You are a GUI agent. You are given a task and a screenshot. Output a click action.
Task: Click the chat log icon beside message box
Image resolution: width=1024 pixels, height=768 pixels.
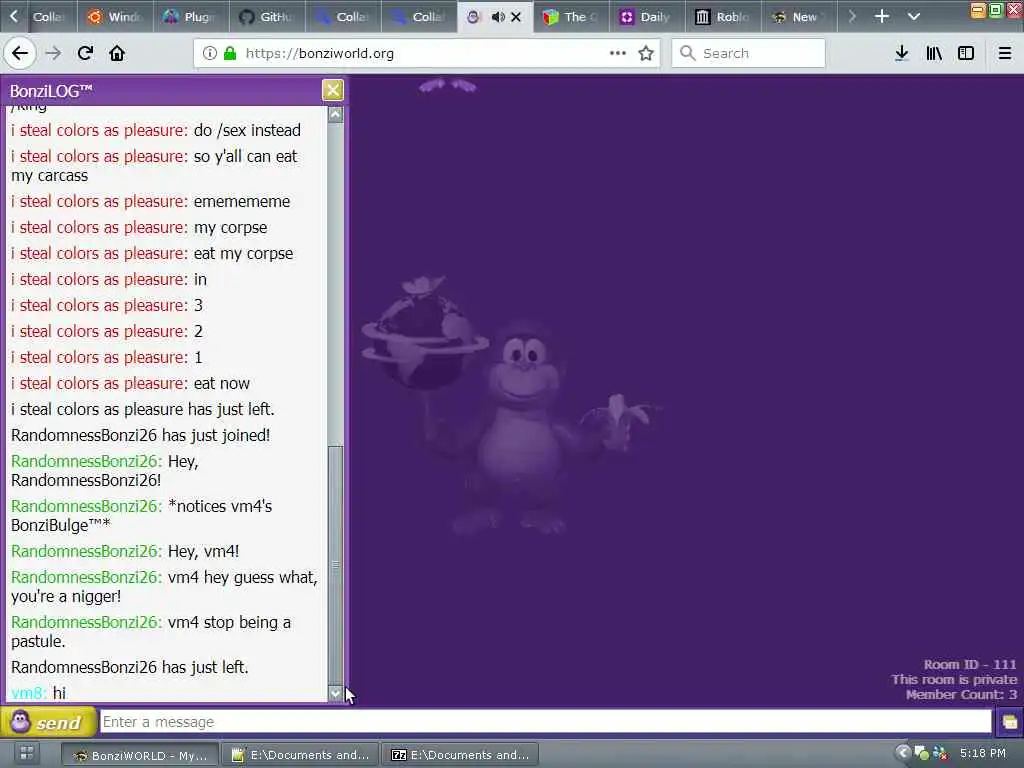[x=1009, y=722]
